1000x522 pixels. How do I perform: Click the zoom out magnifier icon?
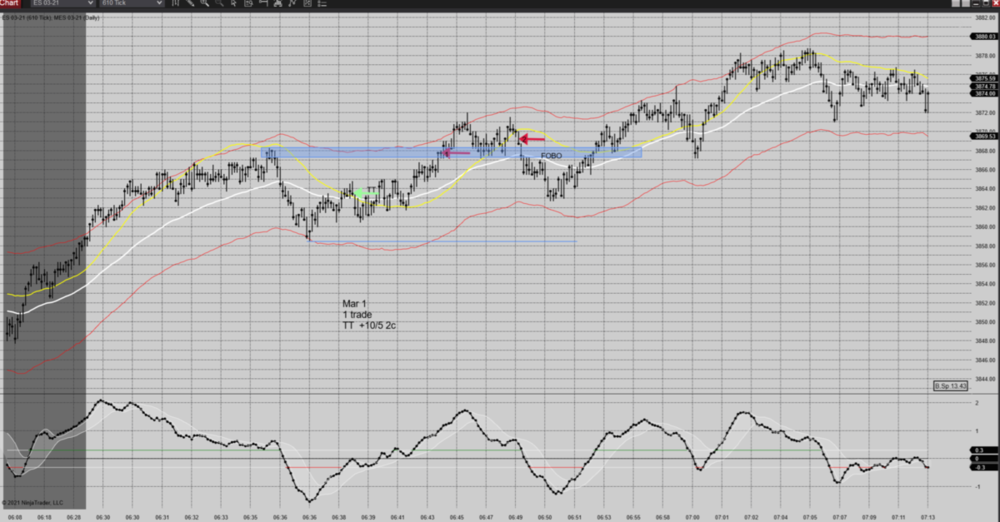[219, 3]
